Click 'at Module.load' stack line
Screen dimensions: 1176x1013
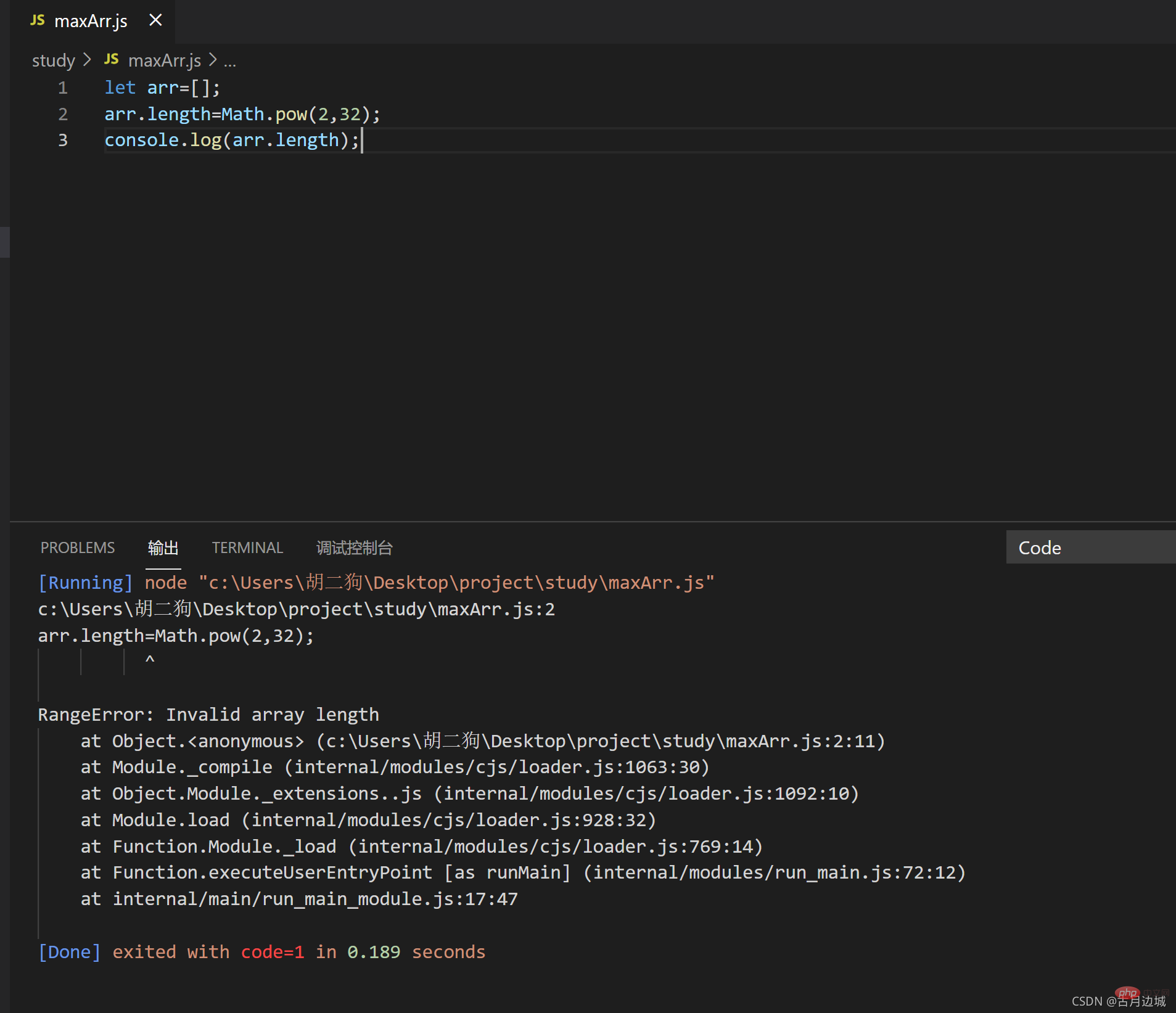pyautogui.click(x=369, y=820)
